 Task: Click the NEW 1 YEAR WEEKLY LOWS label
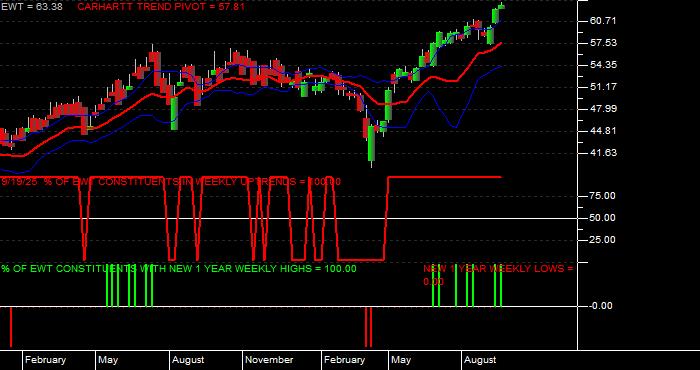[498, 275]
